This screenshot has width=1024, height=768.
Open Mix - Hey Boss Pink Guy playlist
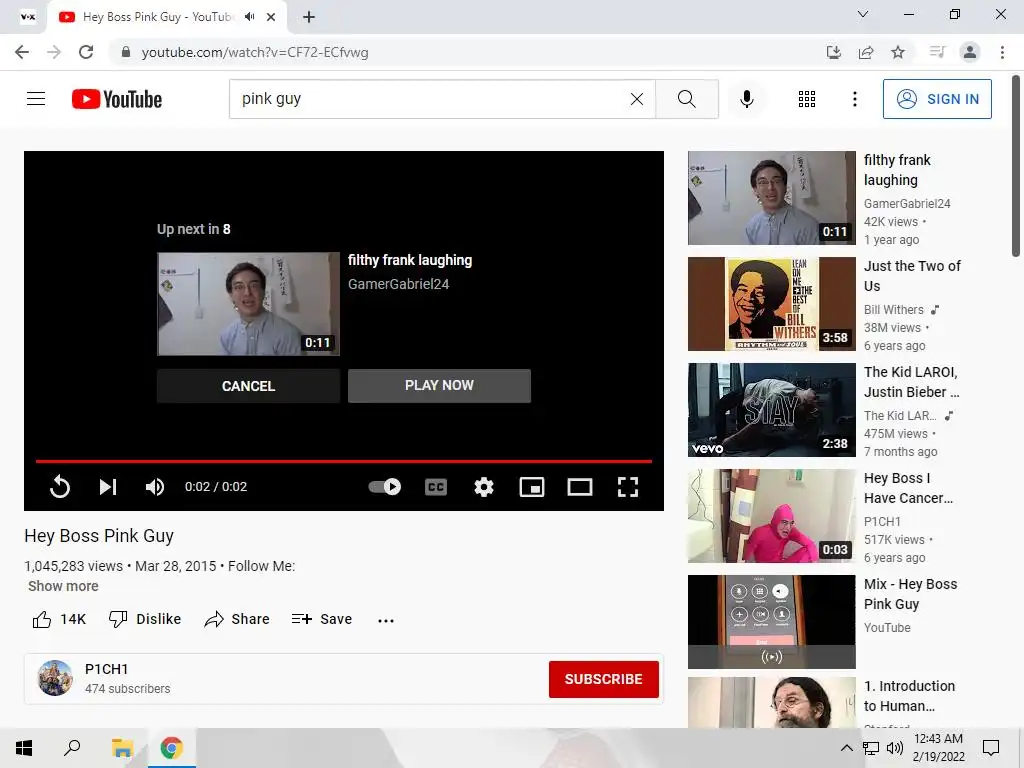pos(771,622)
